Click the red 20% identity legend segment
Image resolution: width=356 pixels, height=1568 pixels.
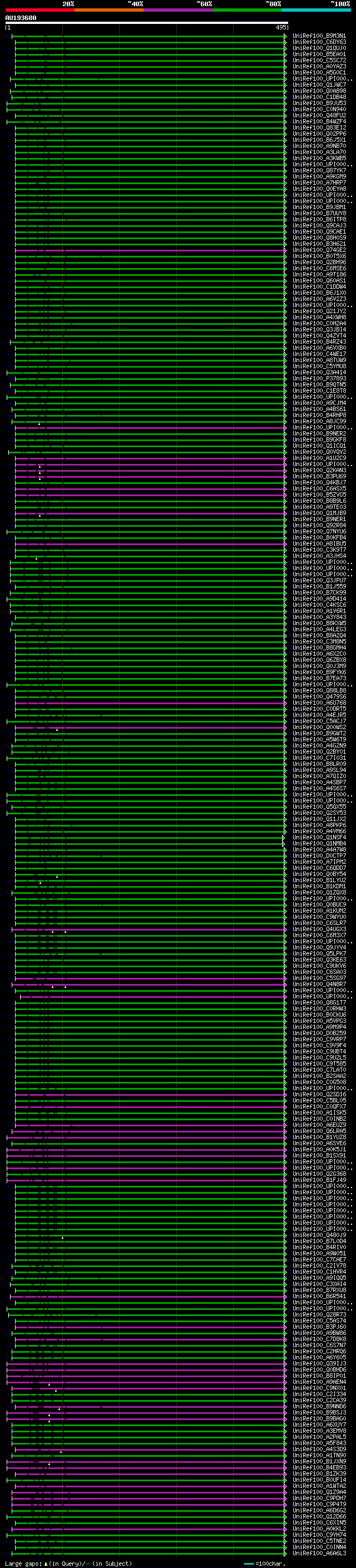pos(39,11)
